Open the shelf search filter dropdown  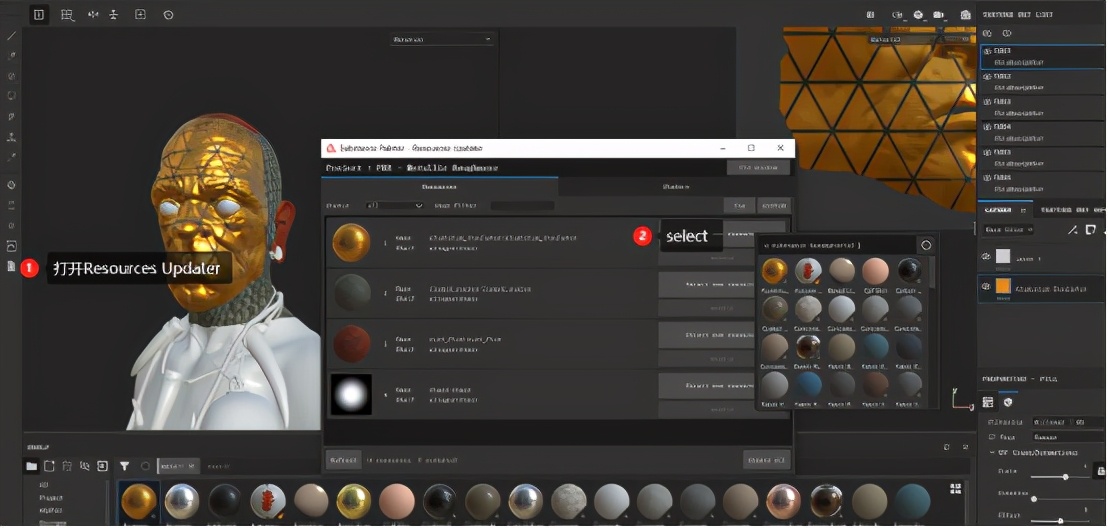(178, 466)
